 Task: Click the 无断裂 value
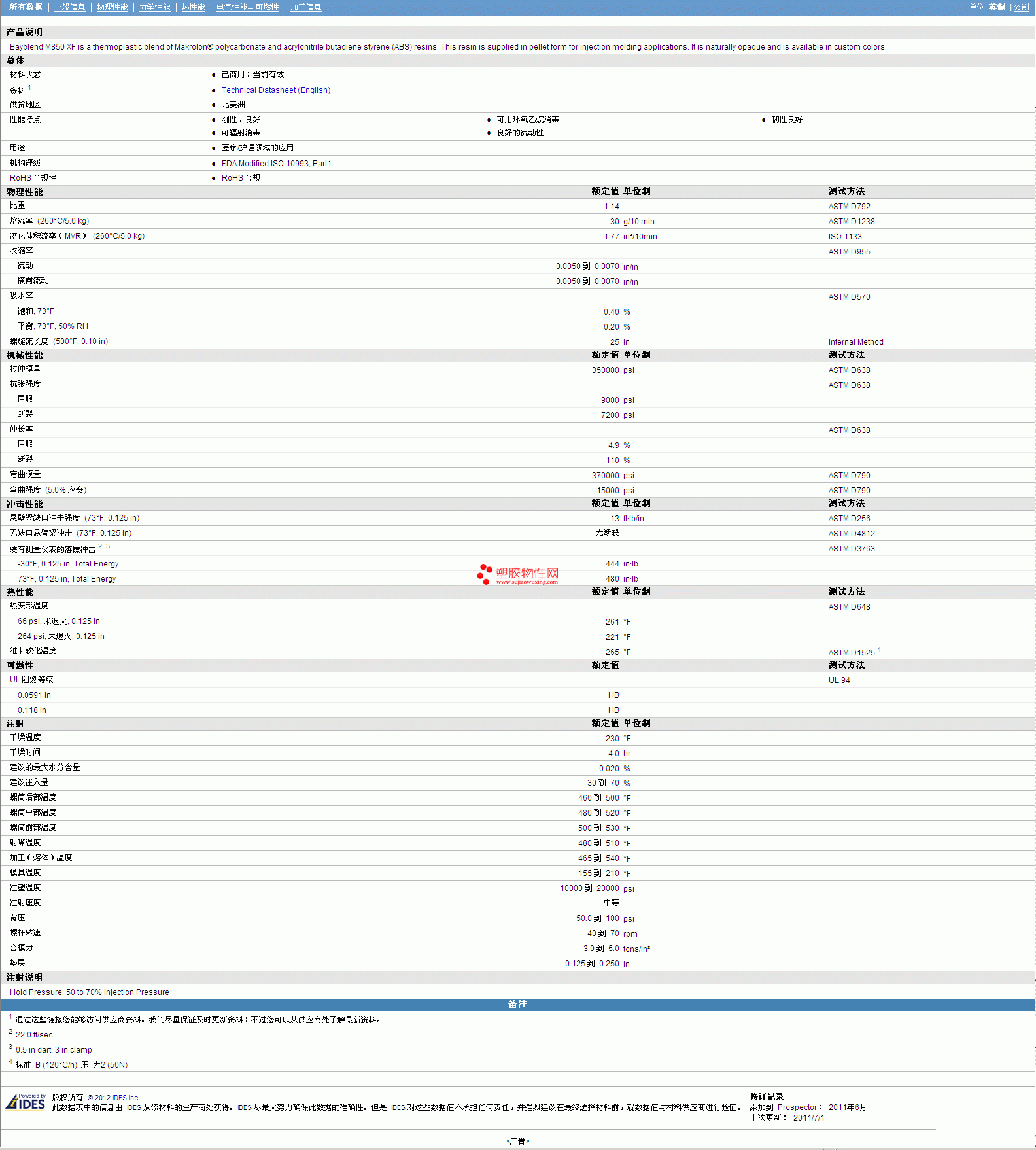point(607,532)
